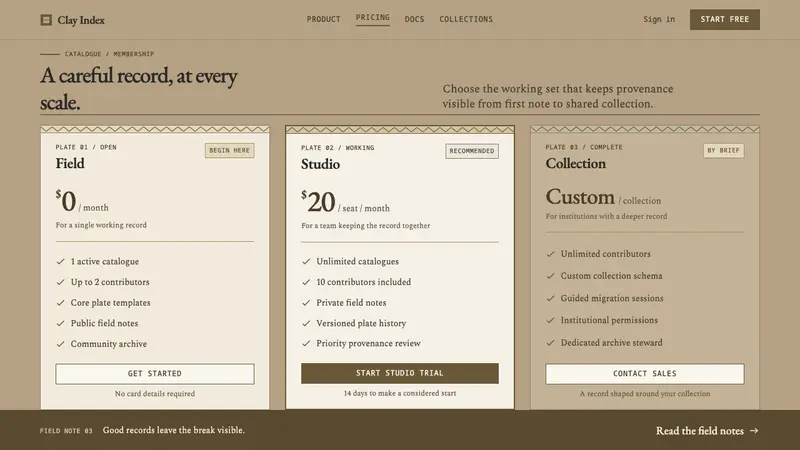Click checkmark beside Private field notes
The image size is (800, 450).
(x=306, y=303)
